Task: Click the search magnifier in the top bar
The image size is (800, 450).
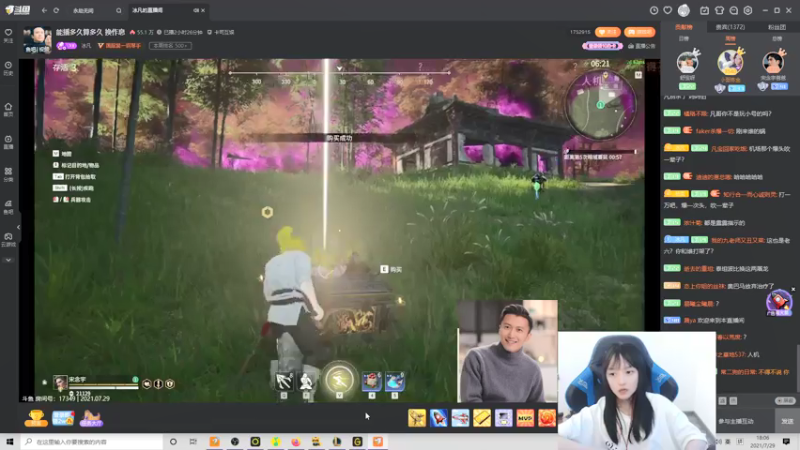Action: pos(118,10)
